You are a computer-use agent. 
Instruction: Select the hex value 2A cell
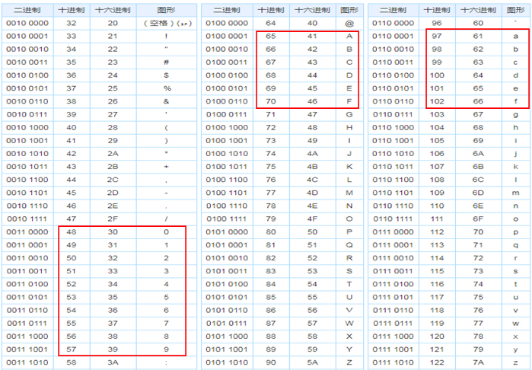click(113, 154)
